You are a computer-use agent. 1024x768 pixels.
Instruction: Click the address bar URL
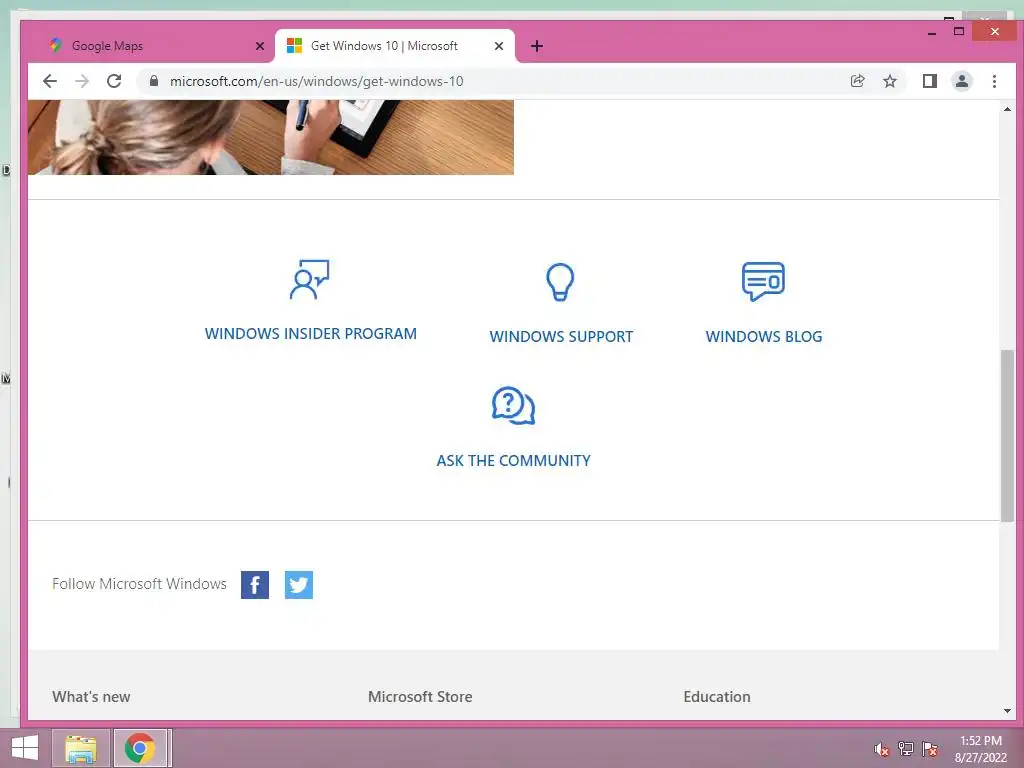(x=317, y=81)
